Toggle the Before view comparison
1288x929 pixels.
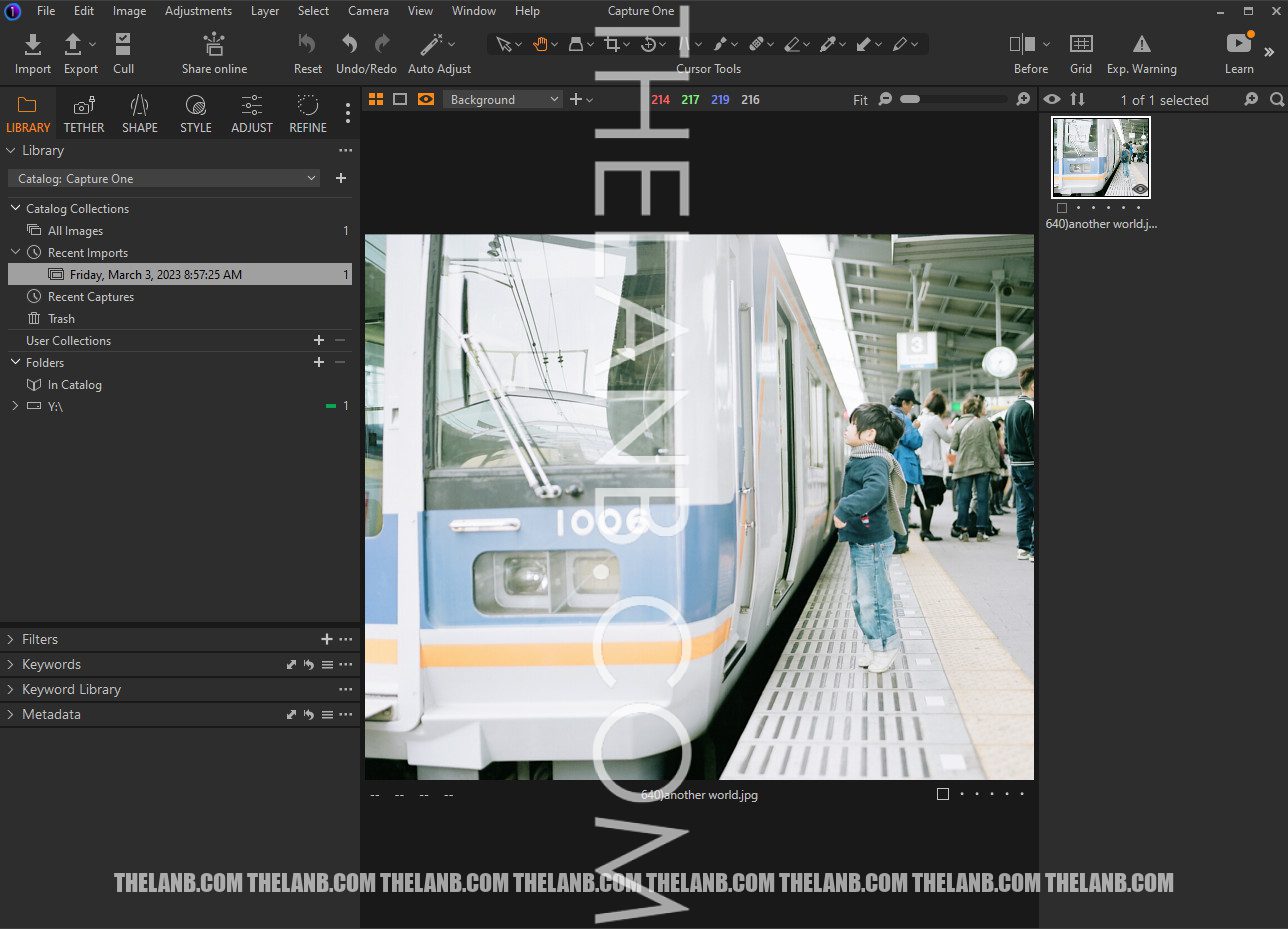pyautogui.click(x=1023, y=45)
